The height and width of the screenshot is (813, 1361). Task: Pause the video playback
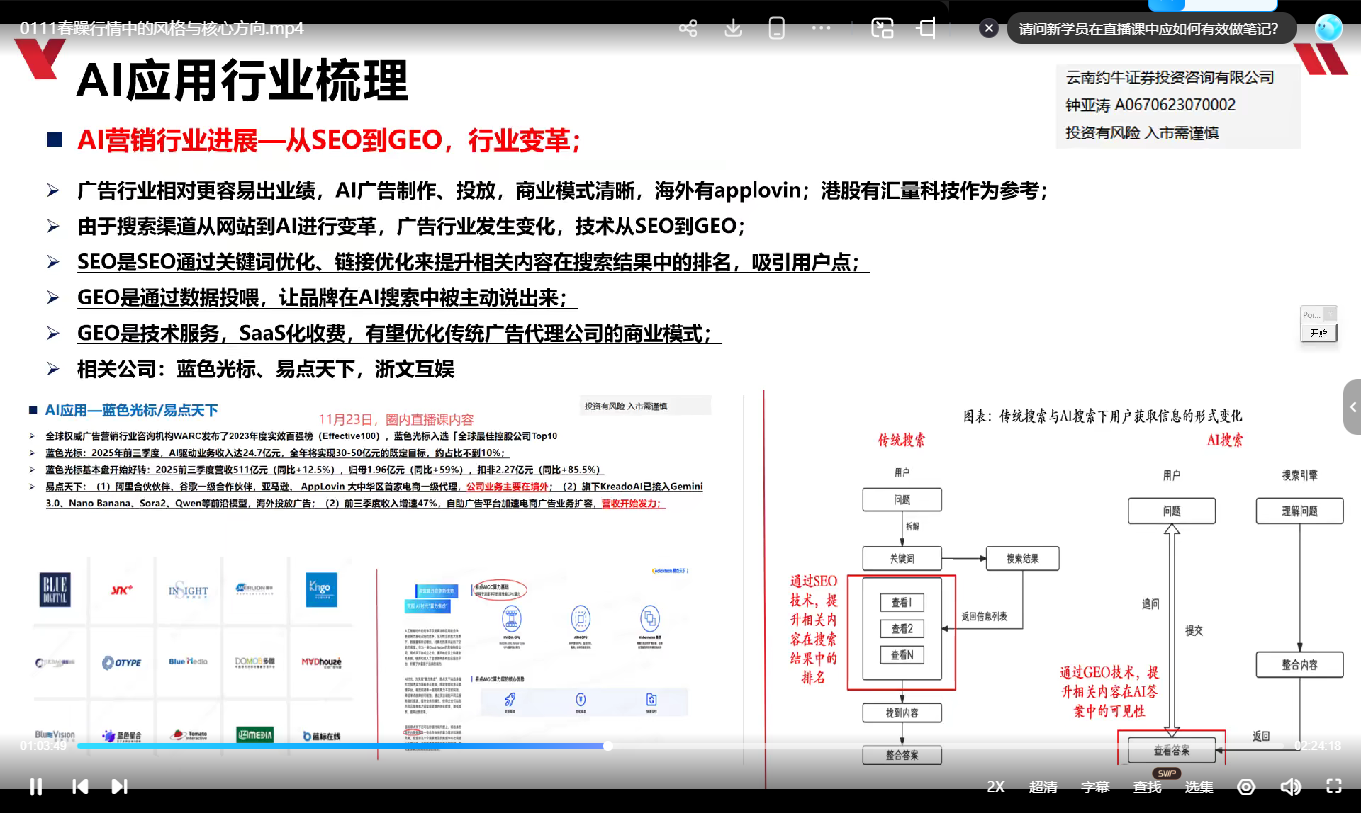tap(36, 786)
